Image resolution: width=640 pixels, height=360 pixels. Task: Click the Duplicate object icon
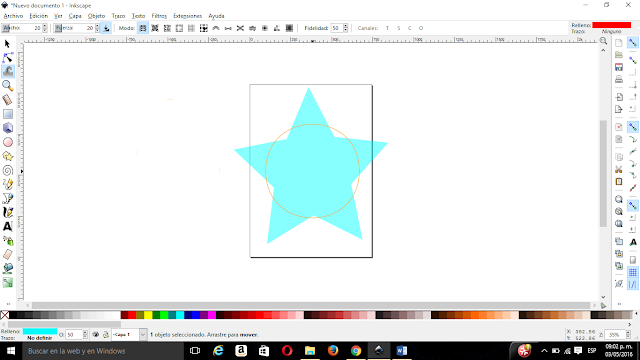coord(619,241)
